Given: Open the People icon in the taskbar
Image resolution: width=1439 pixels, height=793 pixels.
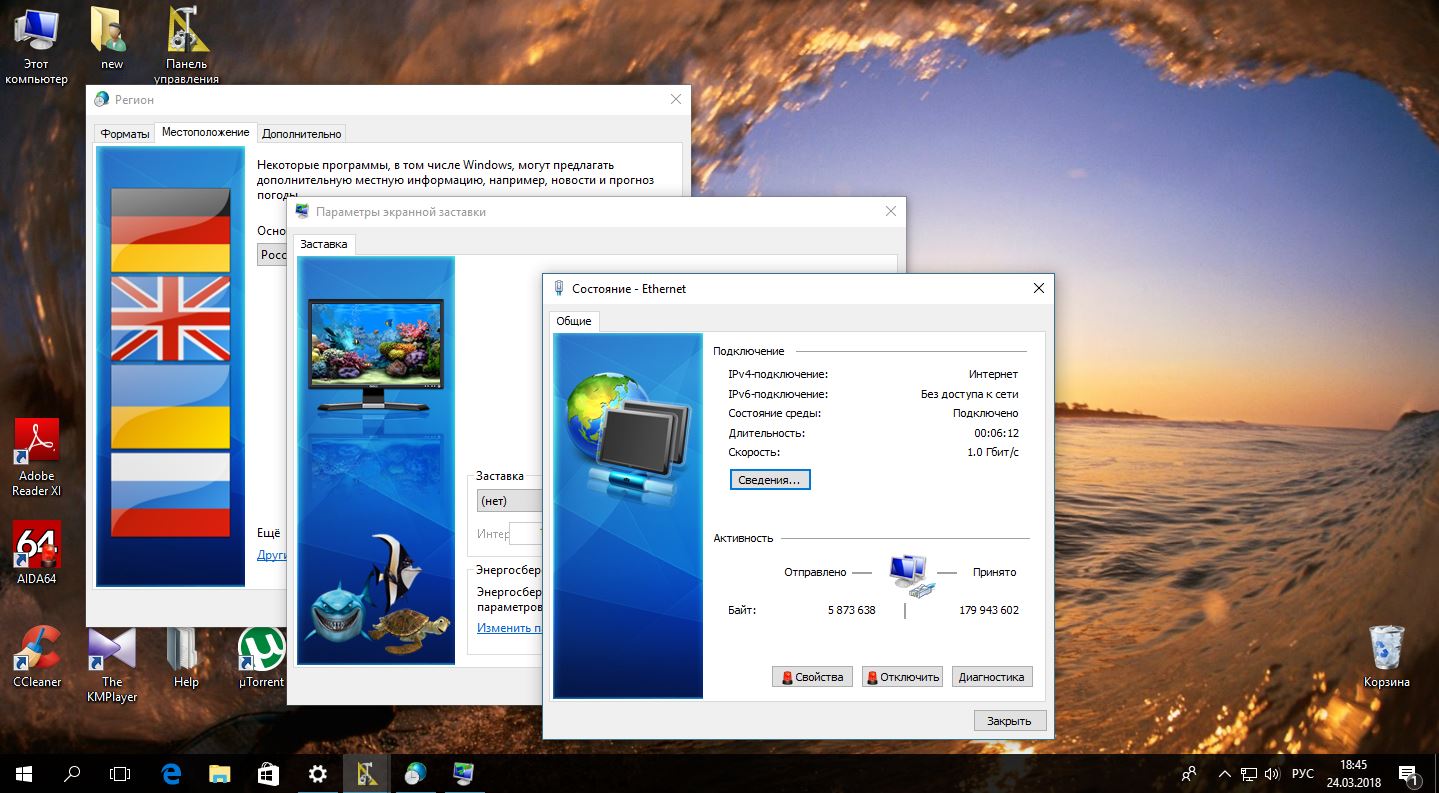Looking at the screenshot, I should [1189, 773].
